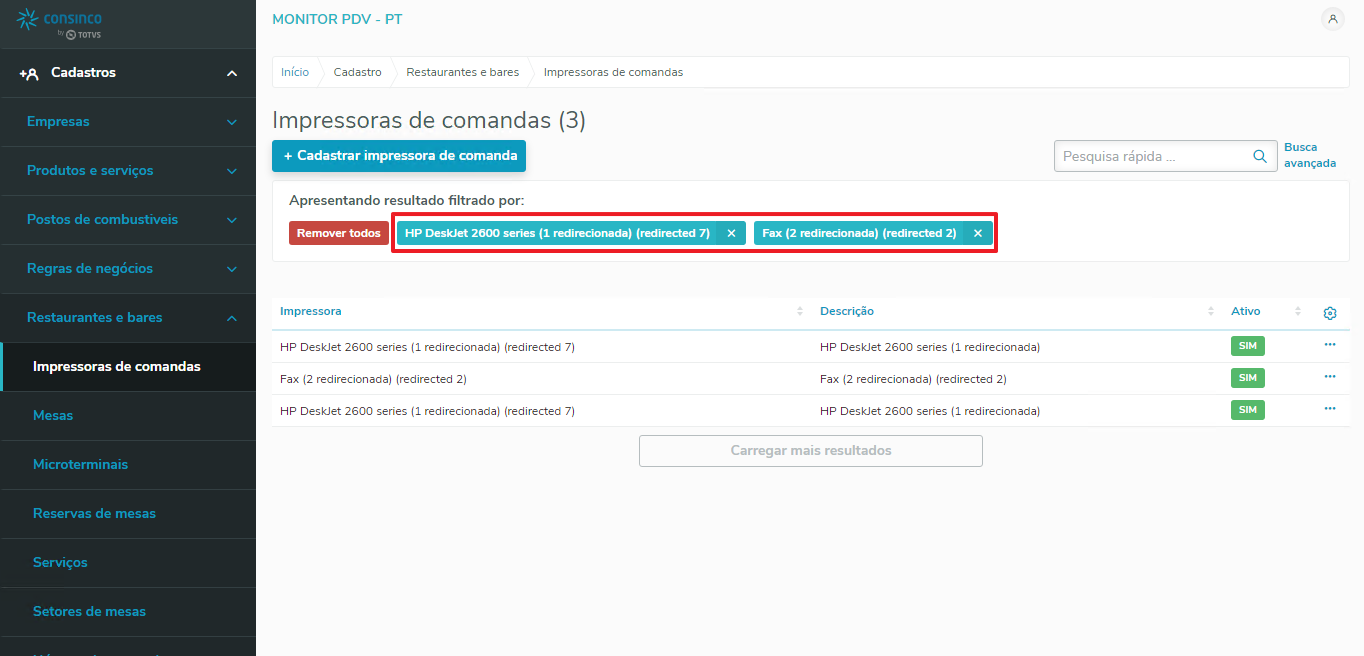This screenshot has height=656, width=1364.
Task: Click HP DeskJet 2600 filter tag label
Action: [557, 233]
